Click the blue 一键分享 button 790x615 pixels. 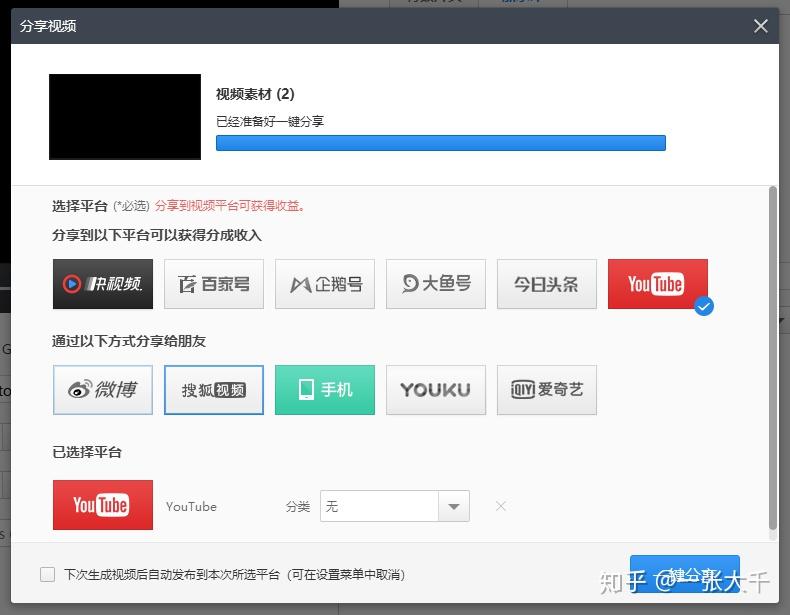(685, 574)
